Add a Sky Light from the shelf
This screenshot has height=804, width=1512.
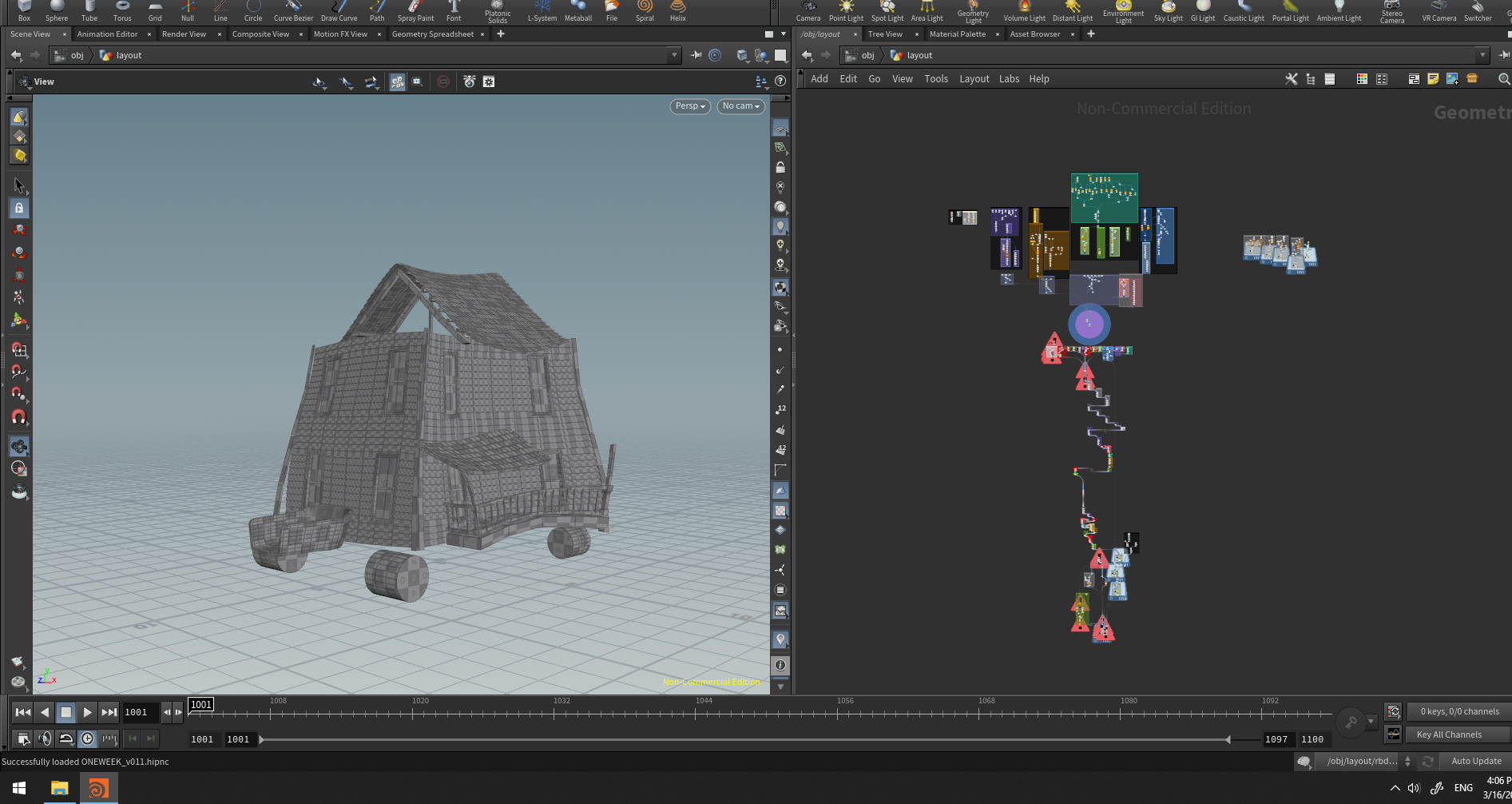point(1168,11)
